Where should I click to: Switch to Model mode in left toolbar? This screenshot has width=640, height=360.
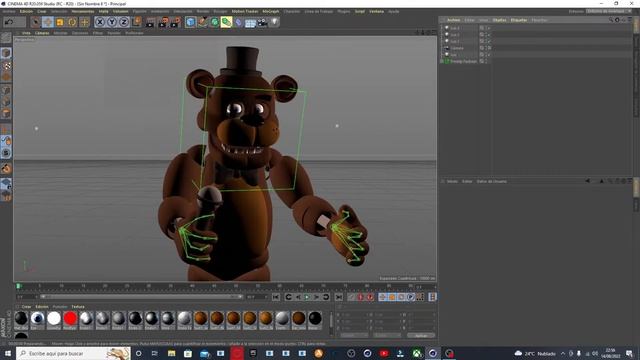point(6,53)
